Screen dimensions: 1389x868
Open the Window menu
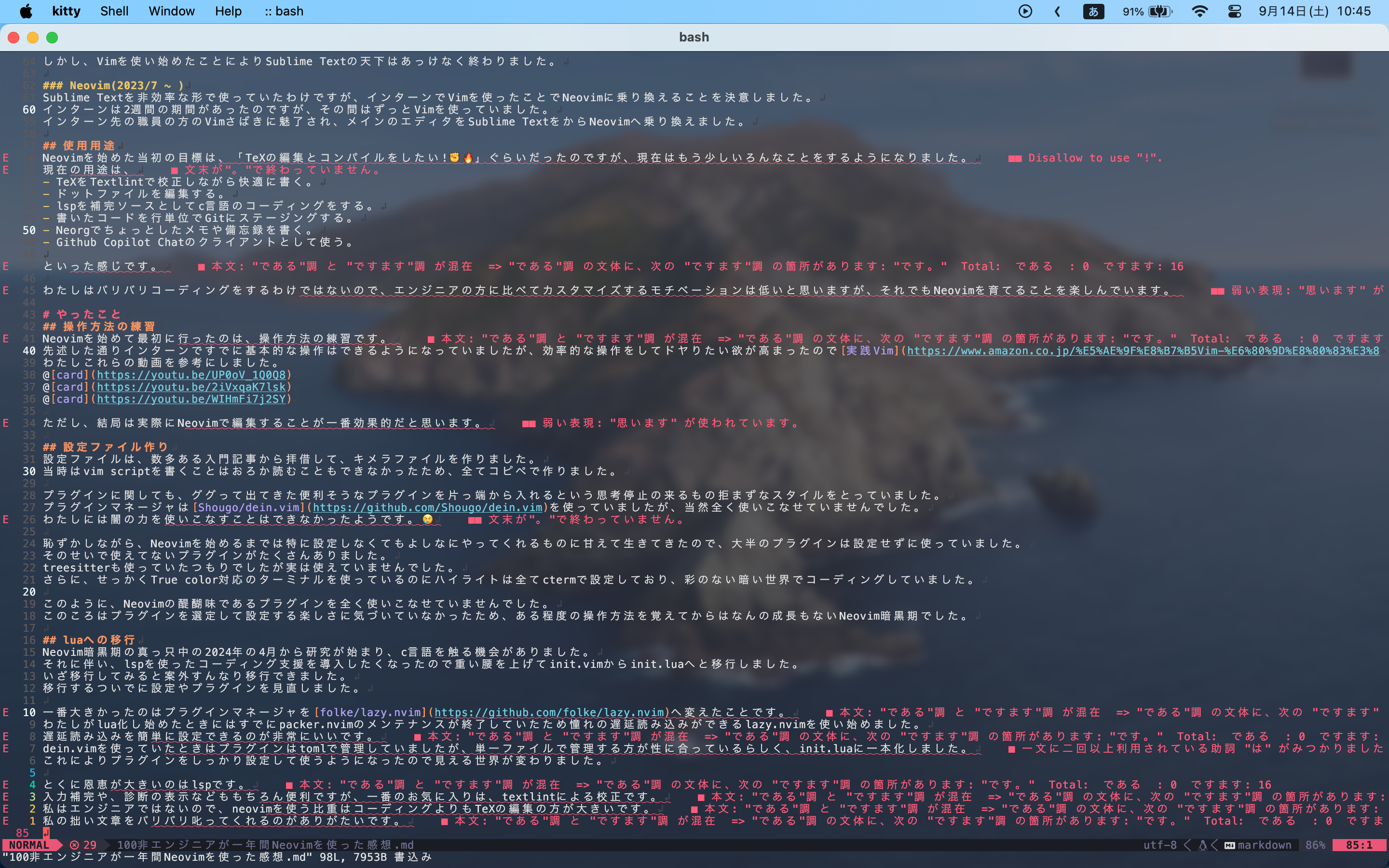click(172, 11)
